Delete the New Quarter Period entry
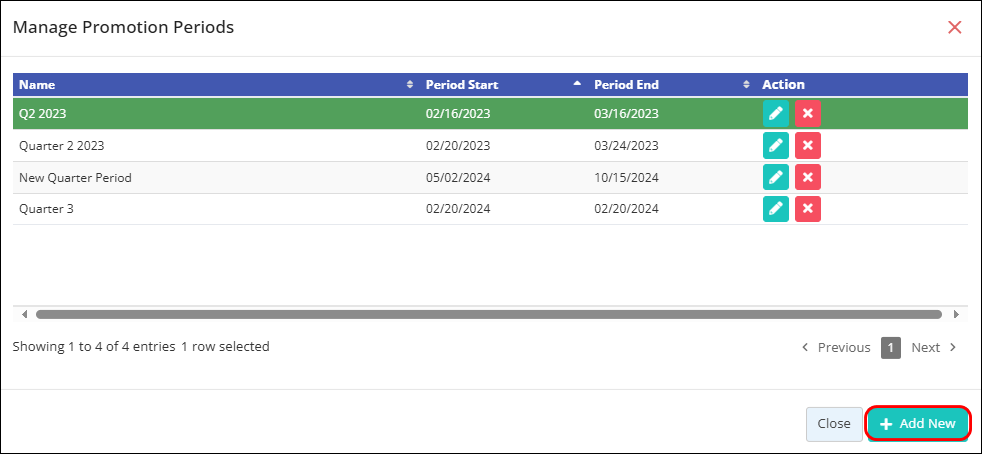 tap(808, 178)
